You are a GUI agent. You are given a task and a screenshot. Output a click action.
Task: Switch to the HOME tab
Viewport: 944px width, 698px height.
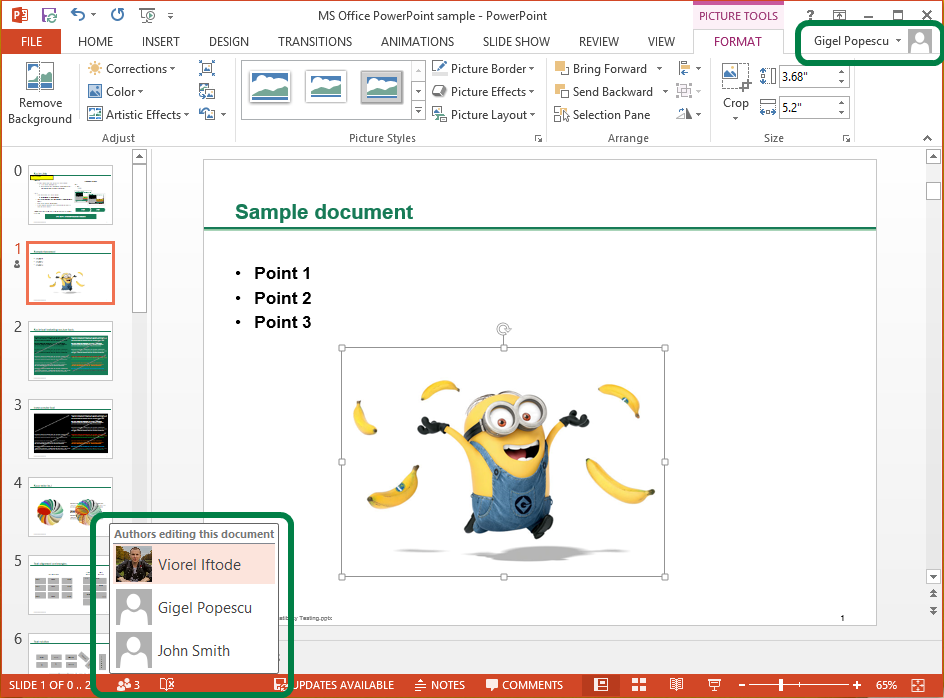pyautogui.click(x=95, y=42)
